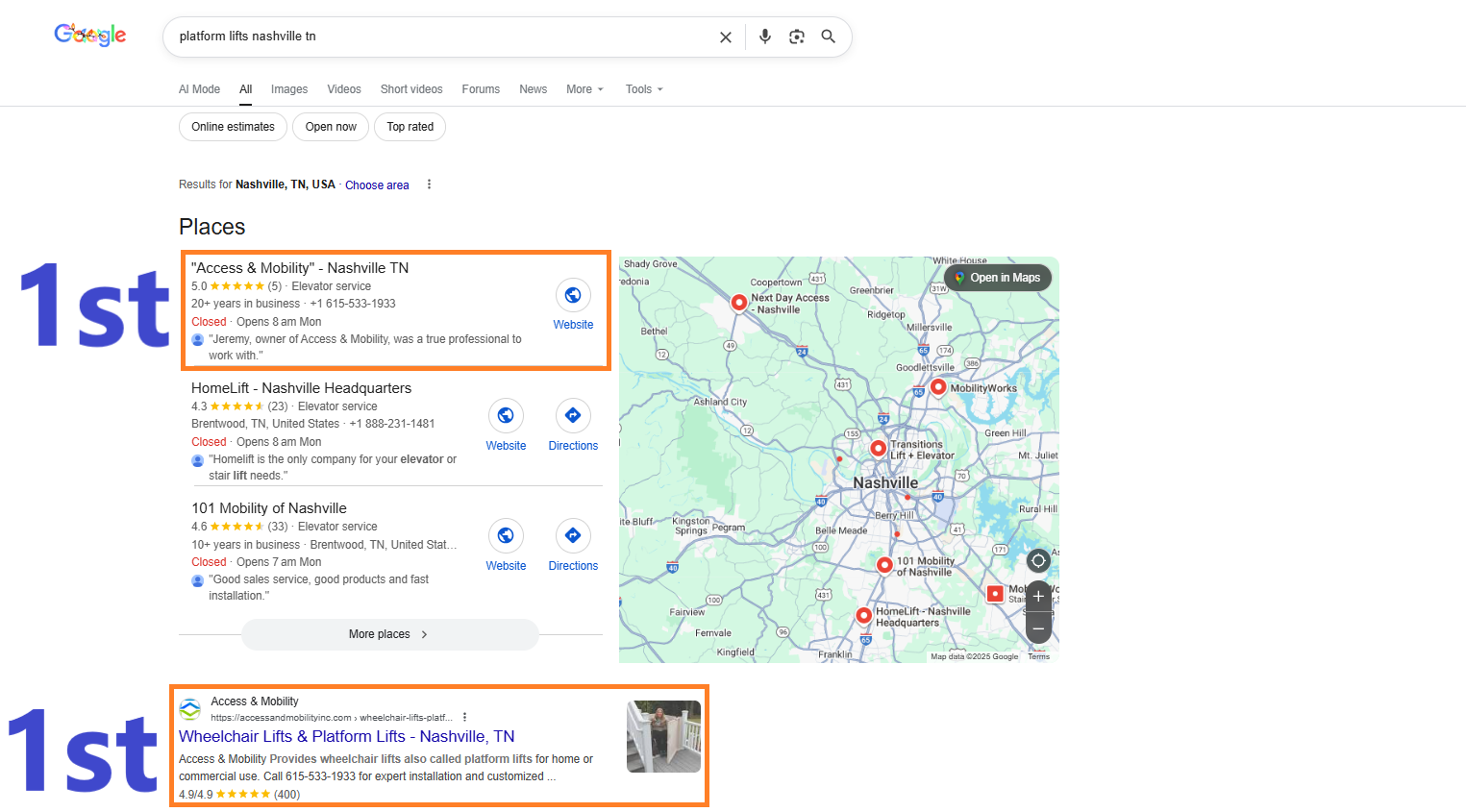Open the Forums tab
Image resolution: width=1466 pixels, height=812 pixels.
(481, 89)
